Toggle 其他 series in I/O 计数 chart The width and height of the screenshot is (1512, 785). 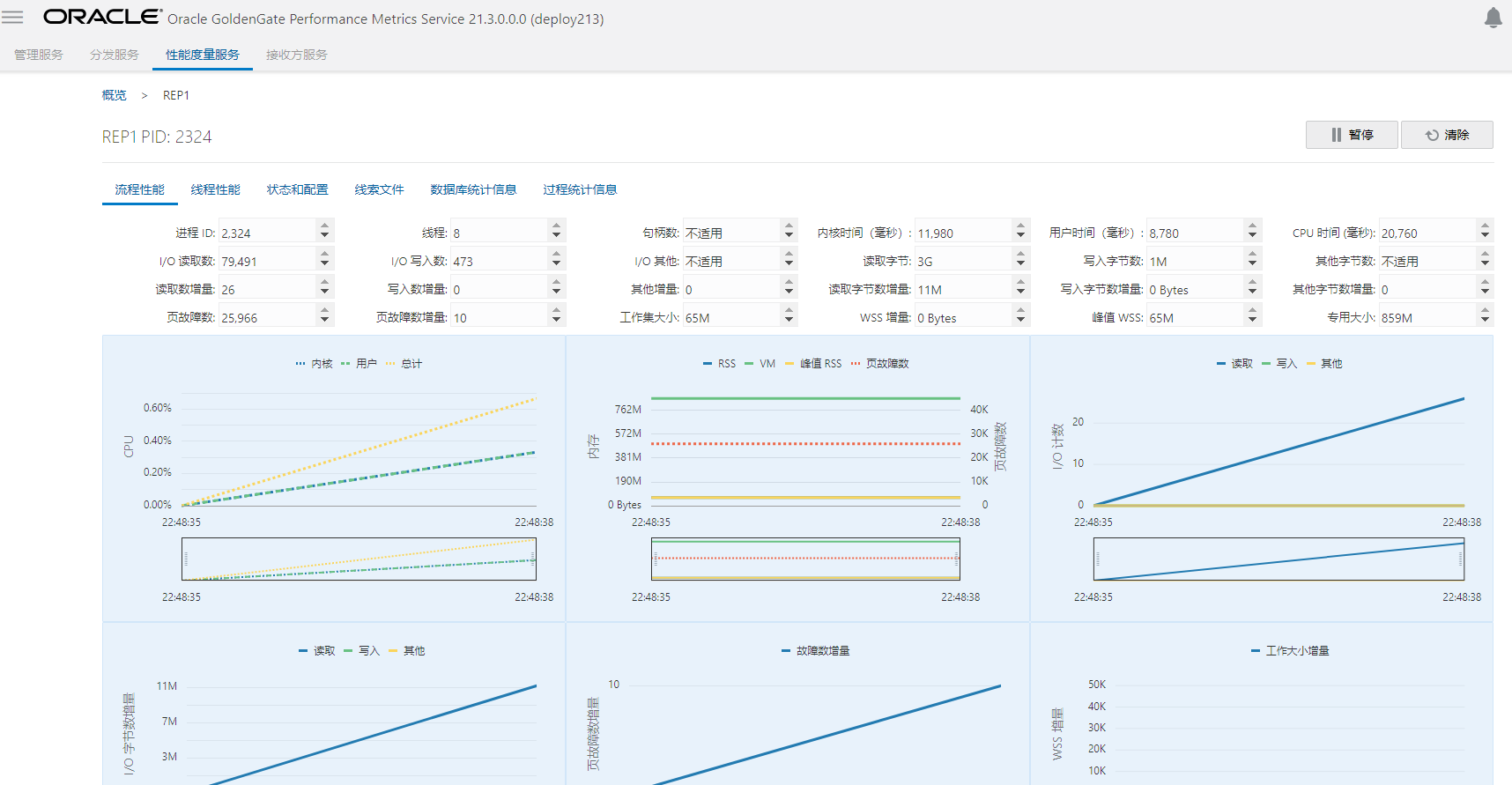click(x=1324, y=364)
